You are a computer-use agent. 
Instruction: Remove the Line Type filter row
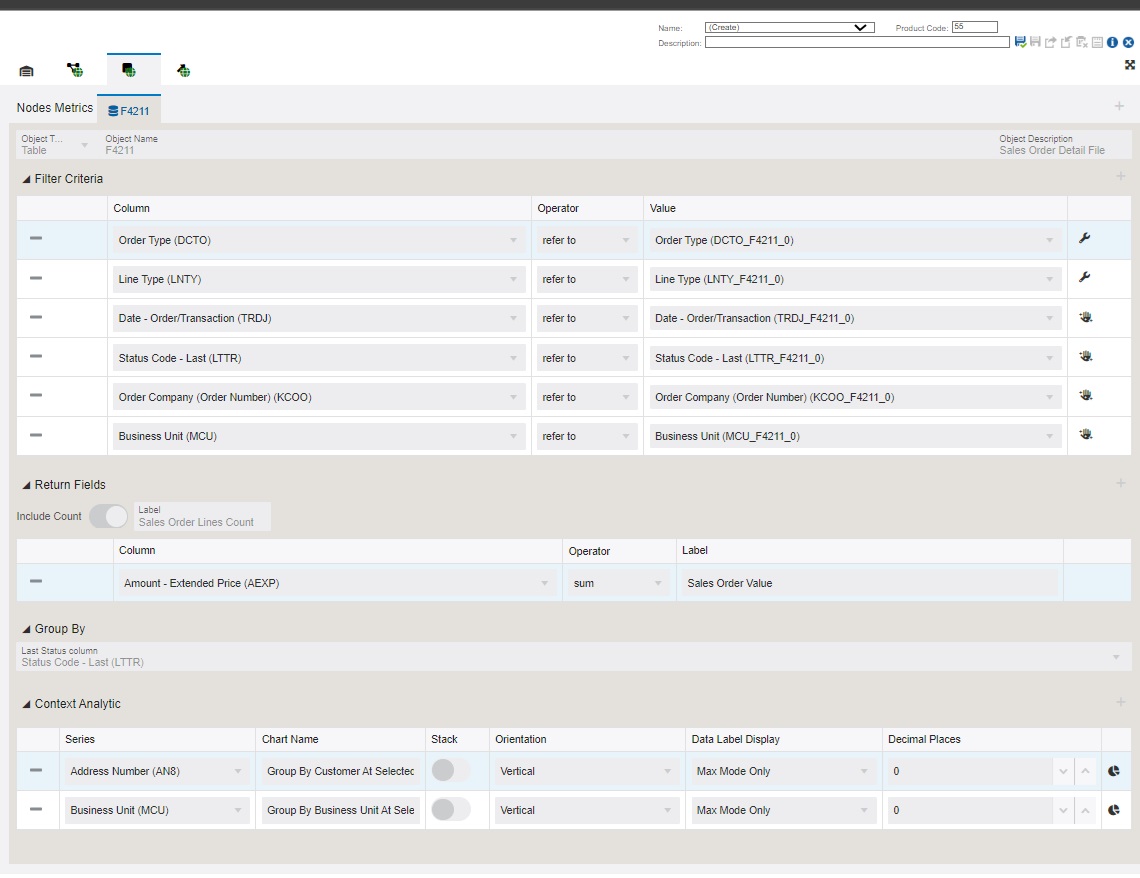click(x=36, y=278)
